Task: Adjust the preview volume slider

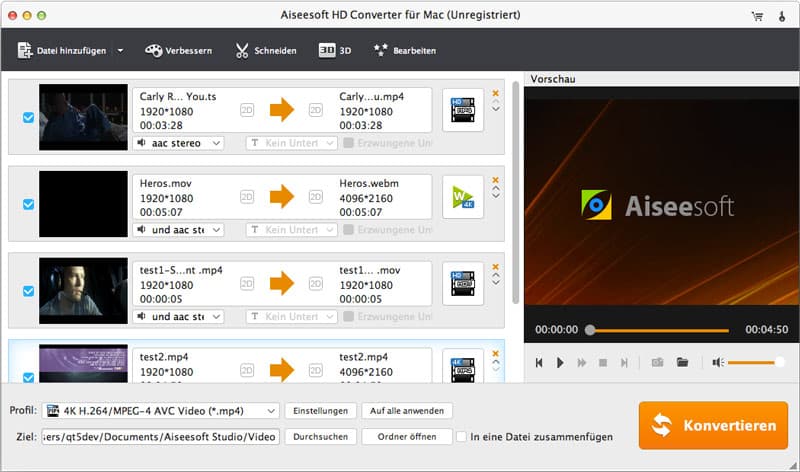Action: (x=755, y=362)
